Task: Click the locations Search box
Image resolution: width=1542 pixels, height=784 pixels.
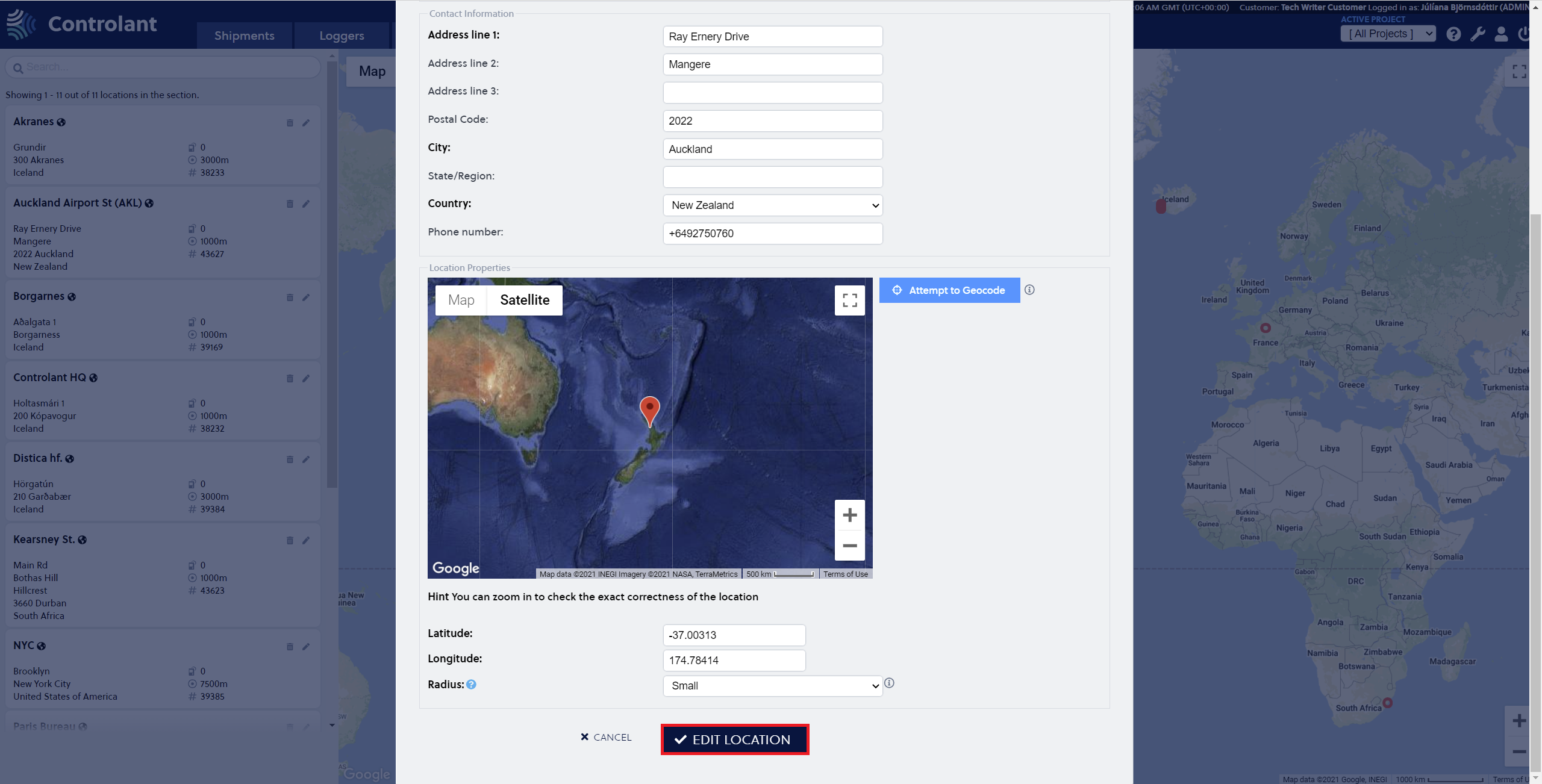Action: [163, 67]
